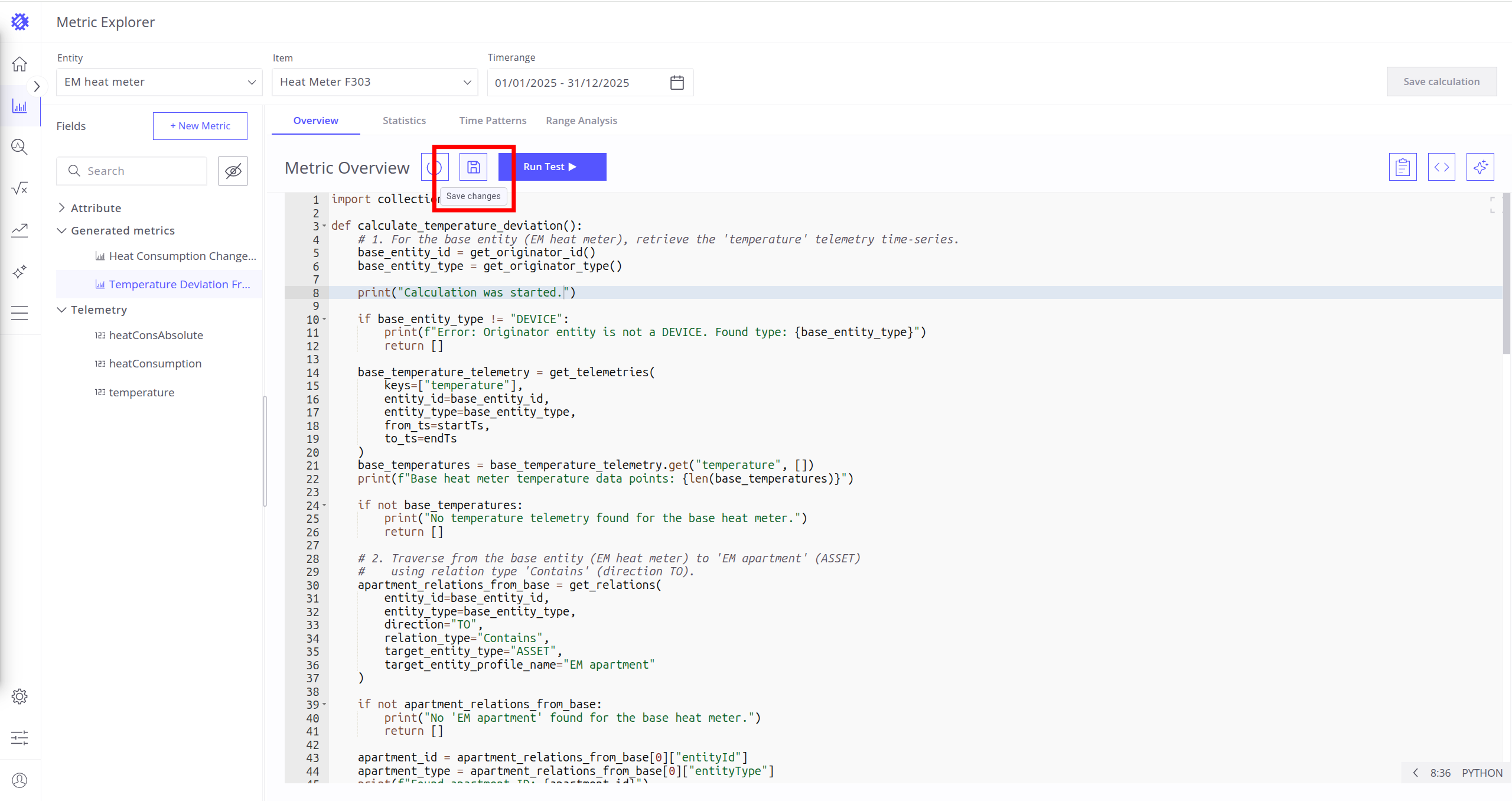Image resolution: width=1512 pixels, height=801 pixels.
Task: Open the calendar picker for Timerange
Action: (x=677, y=83)
